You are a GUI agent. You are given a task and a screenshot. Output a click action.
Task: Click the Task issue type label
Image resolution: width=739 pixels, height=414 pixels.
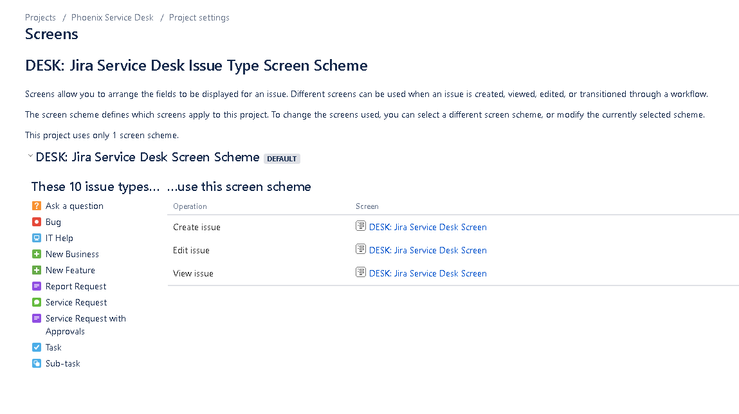53,348
